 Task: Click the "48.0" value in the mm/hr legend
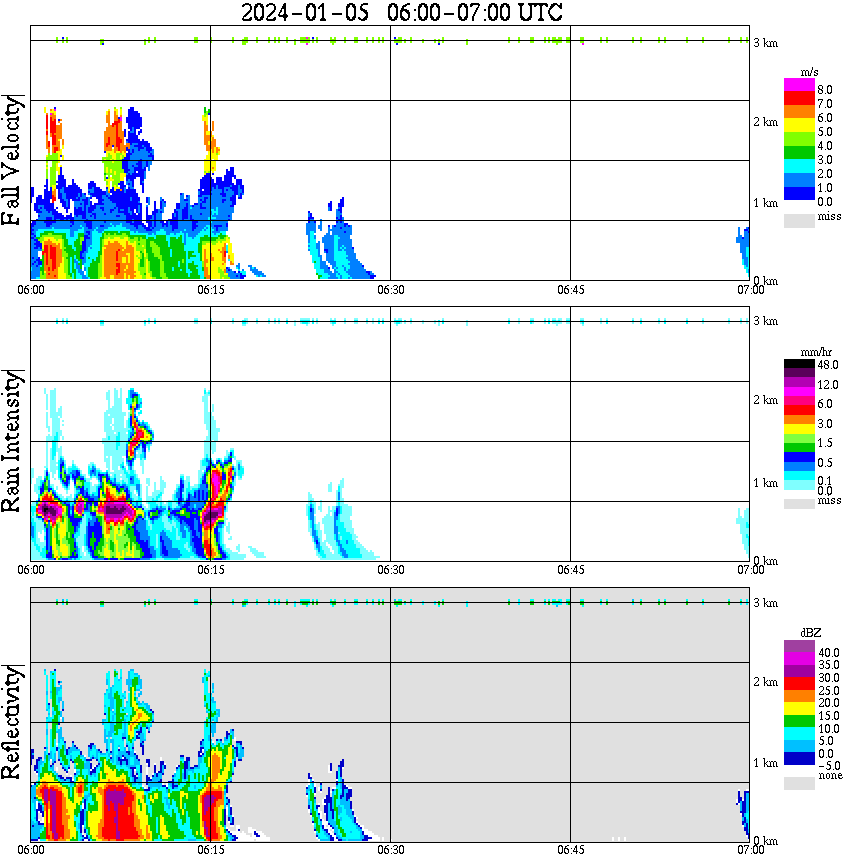[x=828, y=365]
